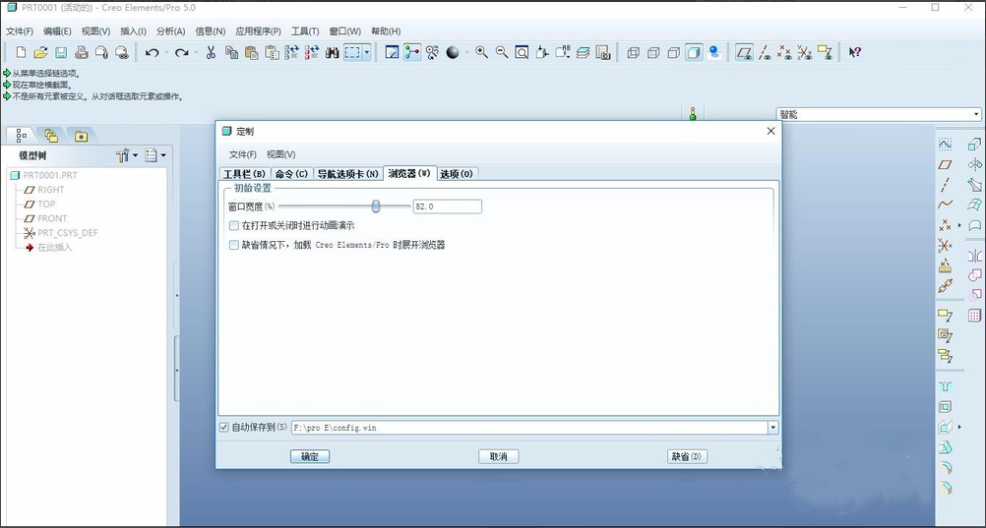This screenshot has height=528, width=986.
Task: Toggle datum planes display icon
Action: (745, 53)
